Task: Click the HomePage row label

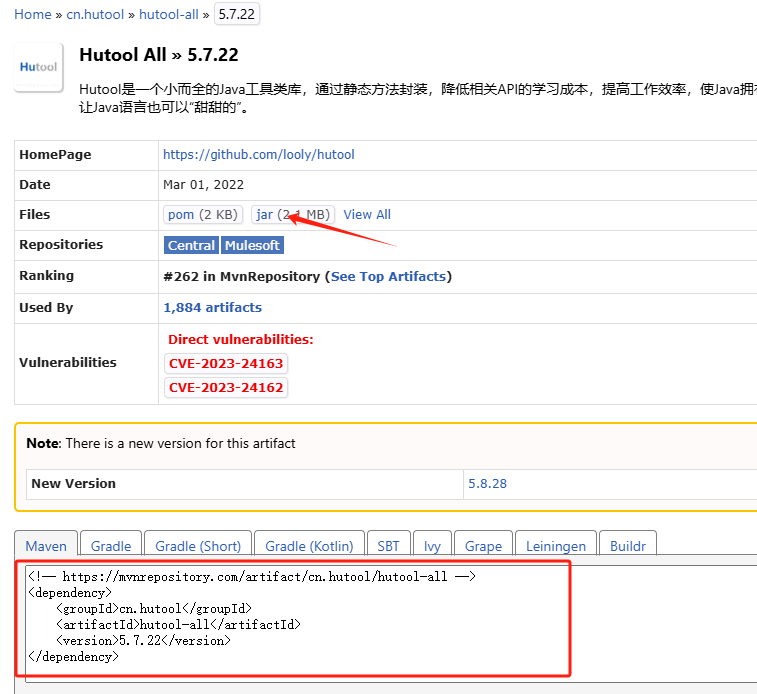Action: pos(55,154)
